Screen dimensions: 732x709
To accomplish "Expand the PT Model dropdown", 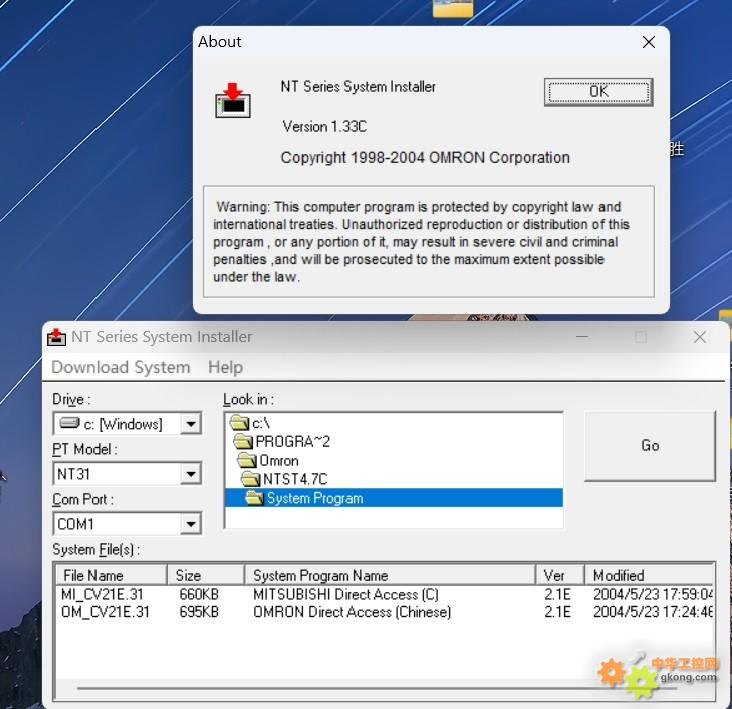I will 190,474.
